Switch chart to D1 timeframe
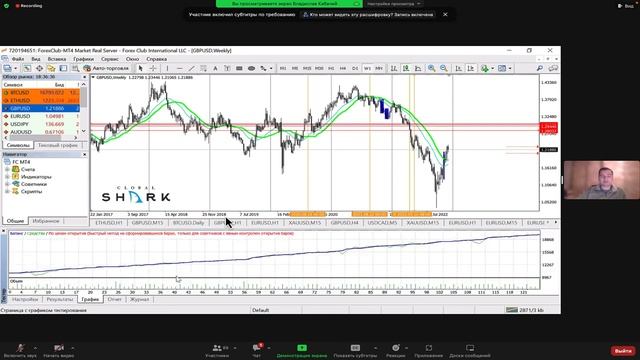The height and width of the screenshot is (360, 640). tap(355, 68)
